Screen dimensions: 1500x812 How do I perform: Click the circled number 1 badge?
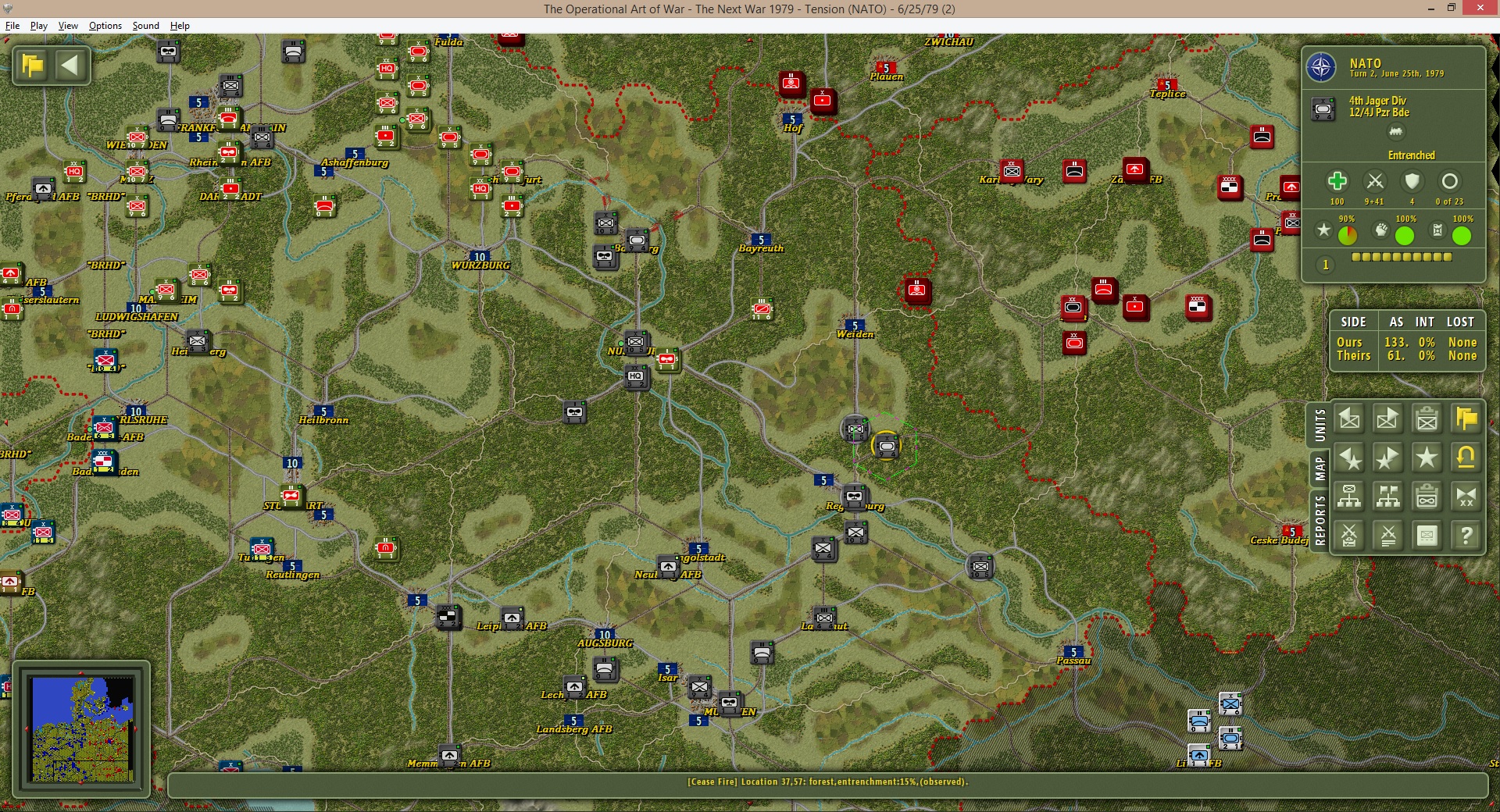1325,265
